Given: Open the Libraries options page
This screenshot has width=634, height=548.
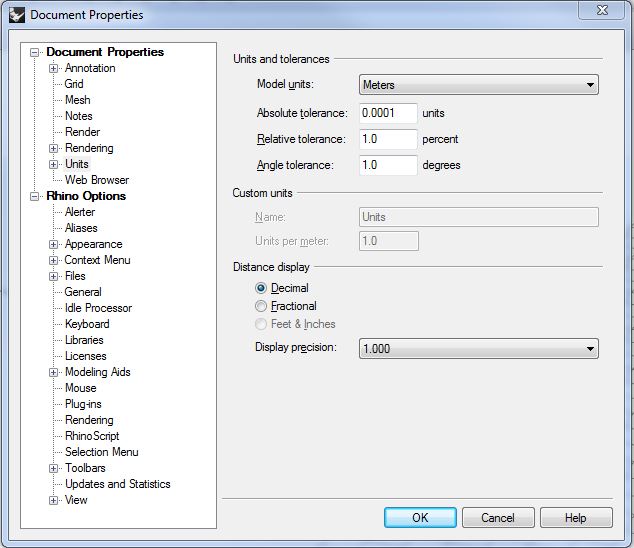Looking at the screenshot, I should tap(84, 340).
